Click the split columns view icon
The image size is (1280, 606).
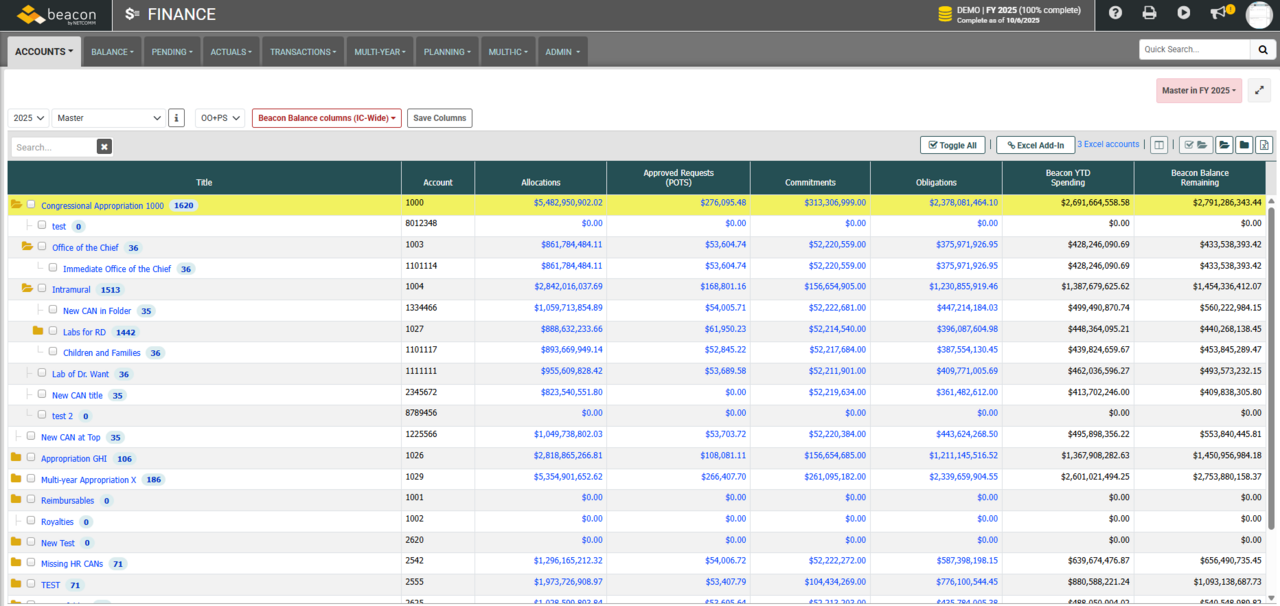tap(1158, 144)
